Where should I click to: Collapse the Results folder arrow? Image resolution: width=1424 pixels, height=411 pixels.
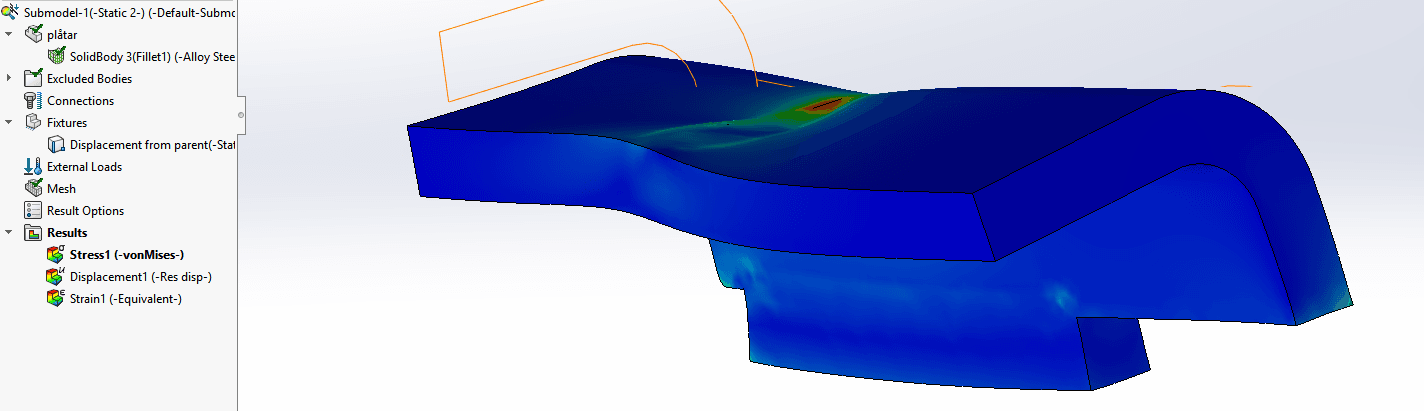click(9, 233)
